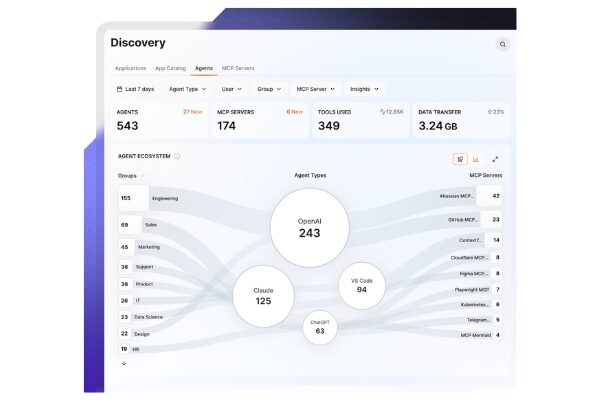
Task: Select the VS Code 94 agent bubble
Action: point(362,286)
